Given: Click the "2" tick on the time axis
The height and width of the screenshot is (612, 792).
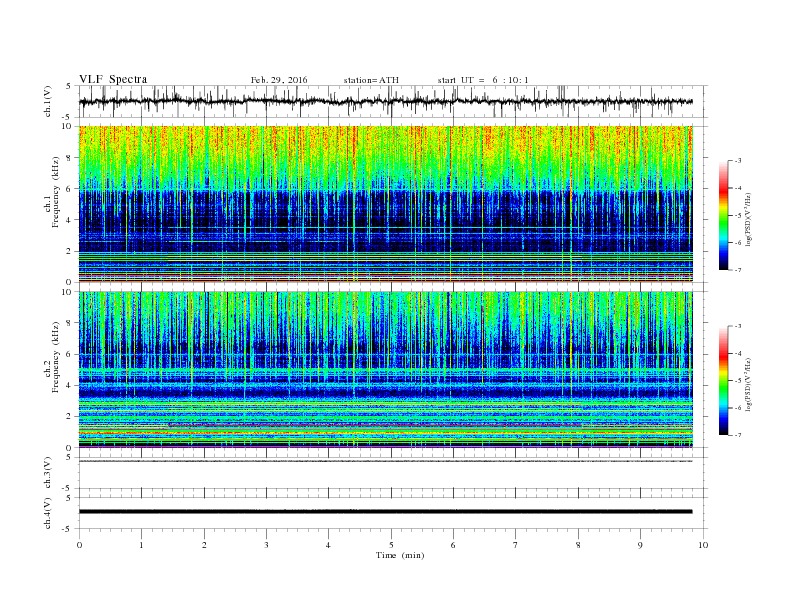Looking at the screenshot, I should [x=204, y=545].
